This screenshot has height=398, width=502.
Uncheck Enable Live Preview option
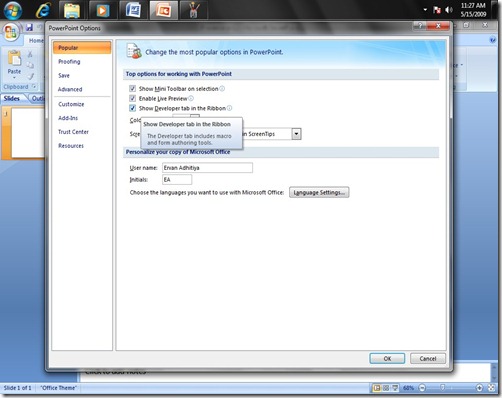click(132, 98)
